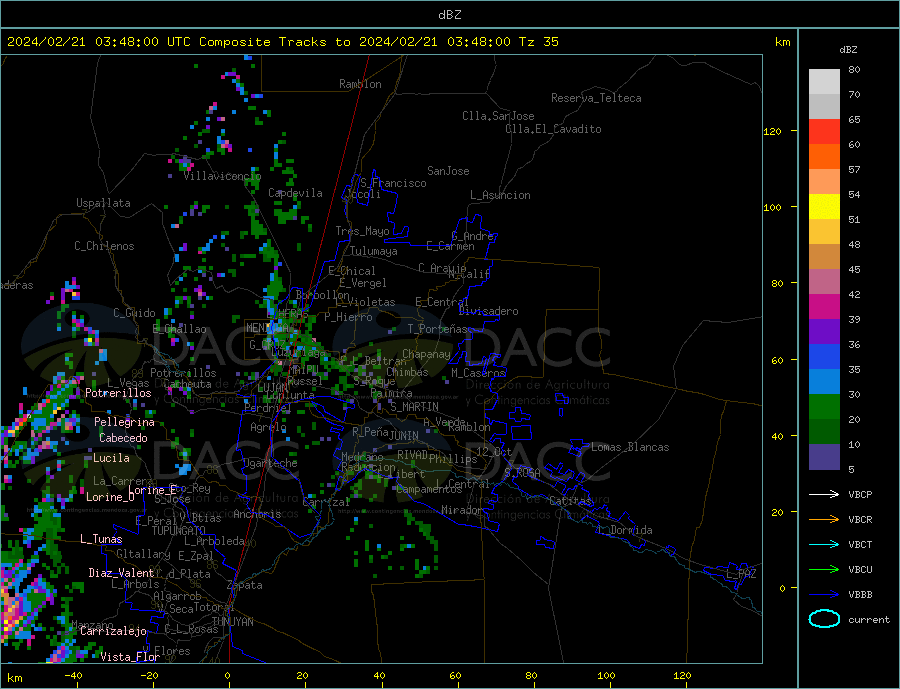Click the white VBCP arrow legend icon

point(824,494)
